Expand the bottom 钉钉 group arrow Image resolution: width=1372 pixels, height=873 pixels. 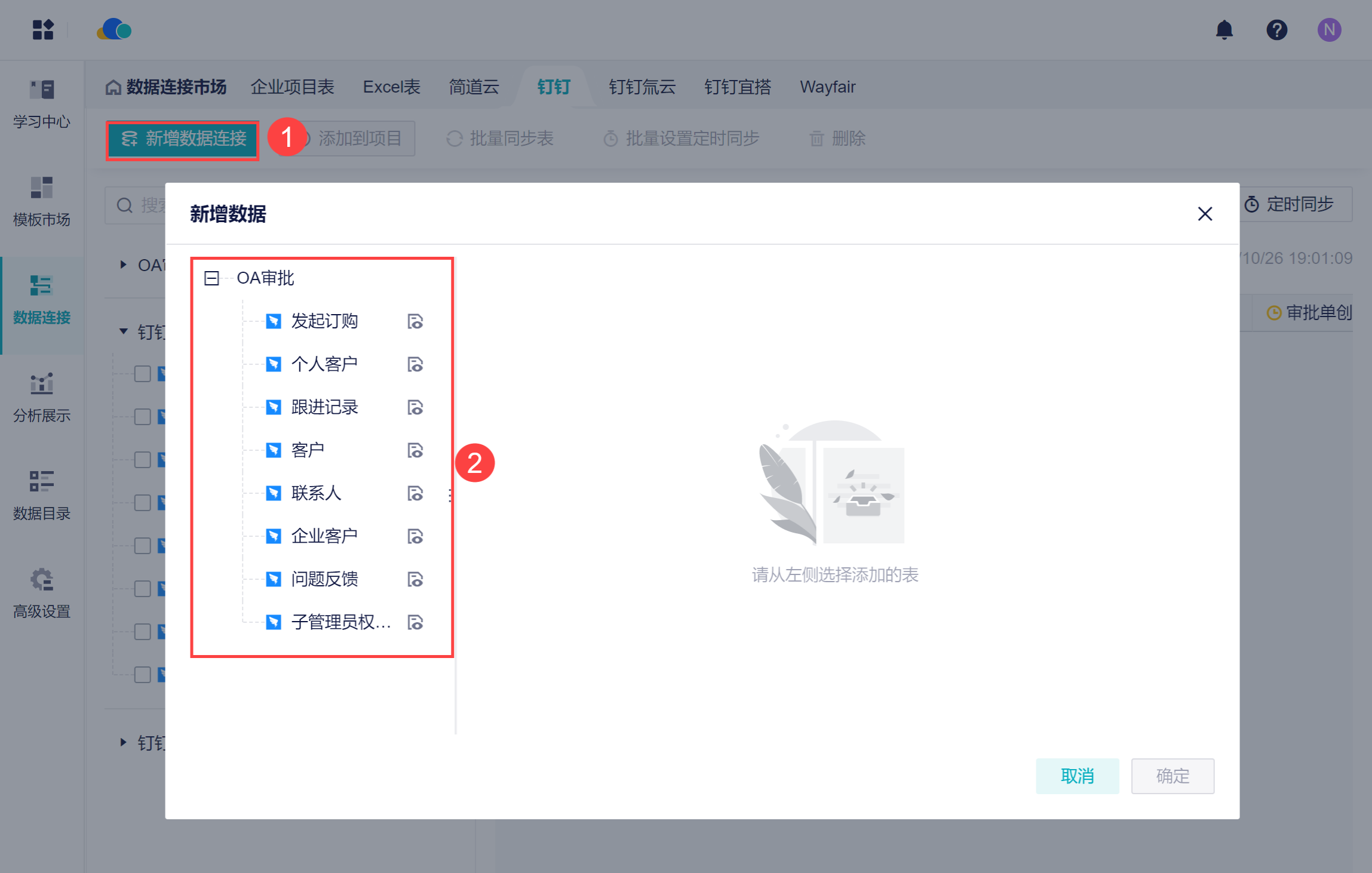click(x=123, y=742)
